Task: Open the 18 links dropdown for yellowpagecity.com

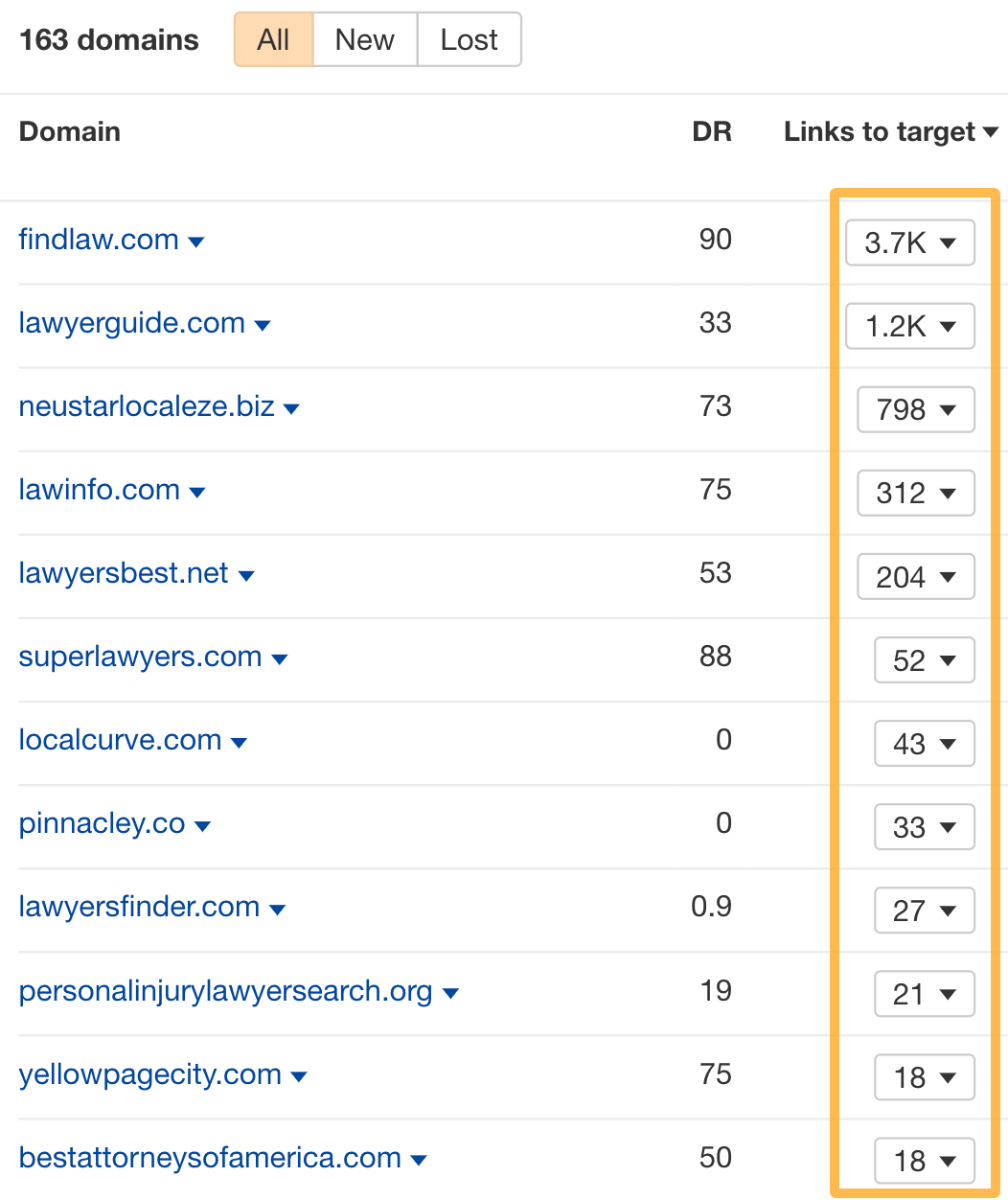Action: [925, 1077]
